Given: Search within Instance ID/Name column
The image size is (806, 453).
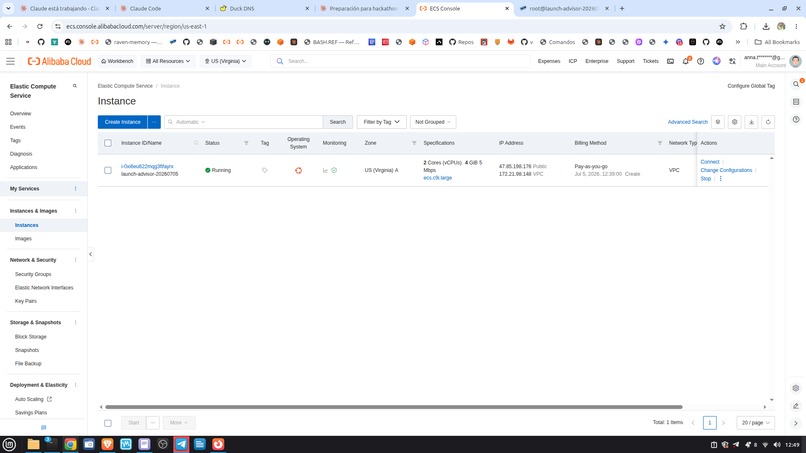Looking at the screenshot, I should 195,143.
